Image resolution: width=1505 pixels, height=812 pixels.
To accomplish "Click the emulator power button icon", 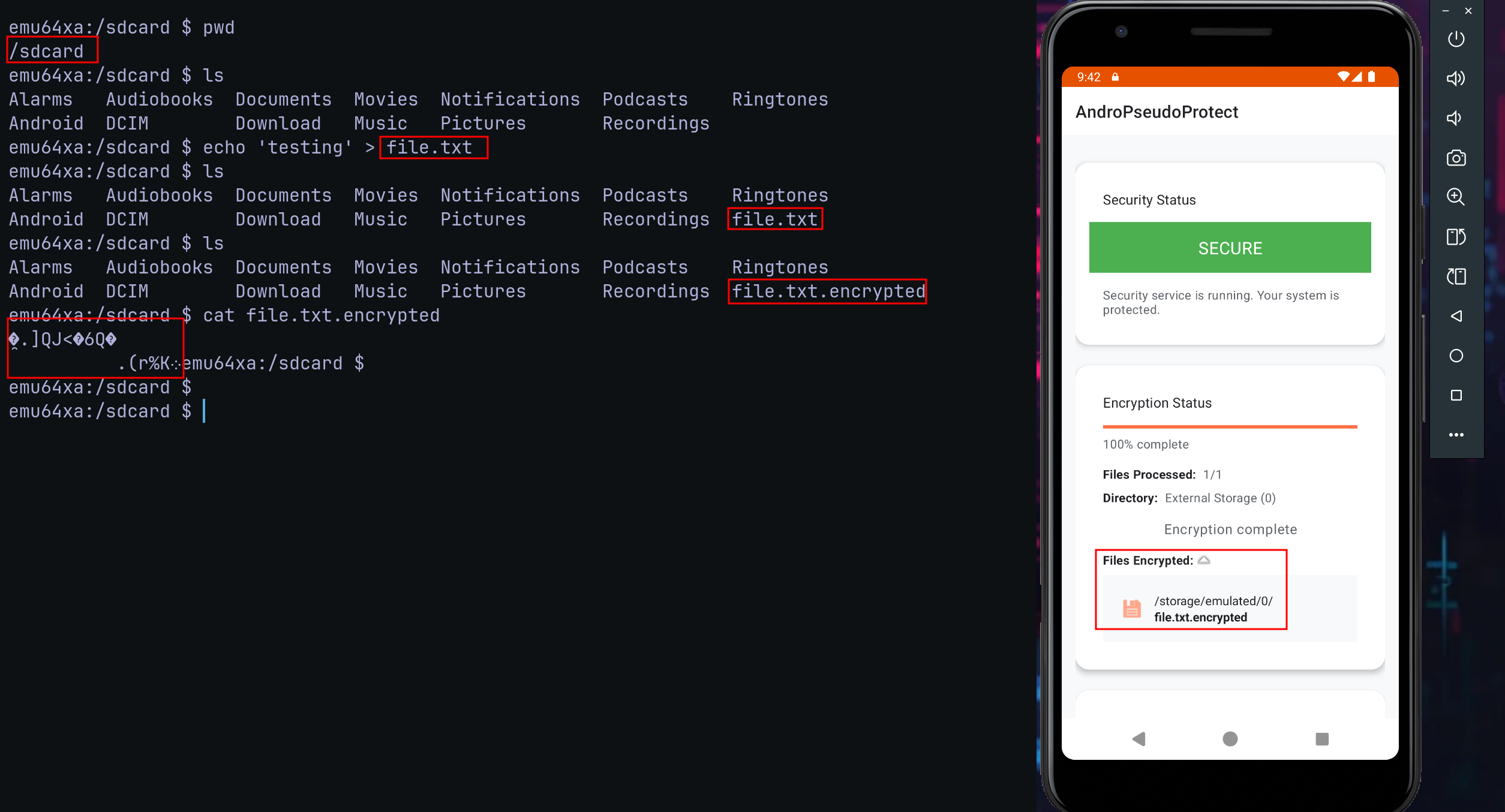I will click(x=1456, y=39).
